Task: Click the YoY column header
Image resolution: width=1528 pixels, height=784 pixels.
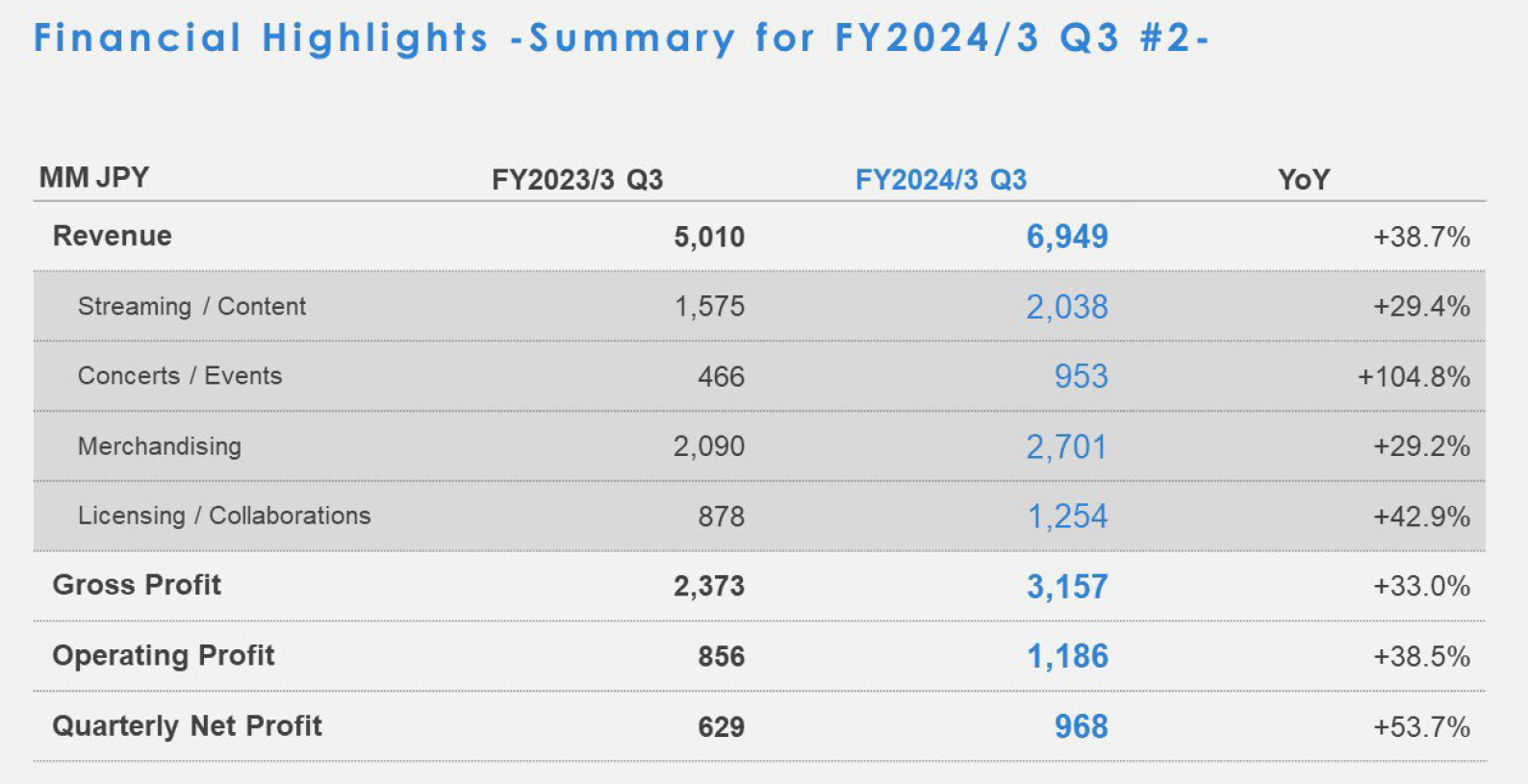Action: tap(1304, 180)
